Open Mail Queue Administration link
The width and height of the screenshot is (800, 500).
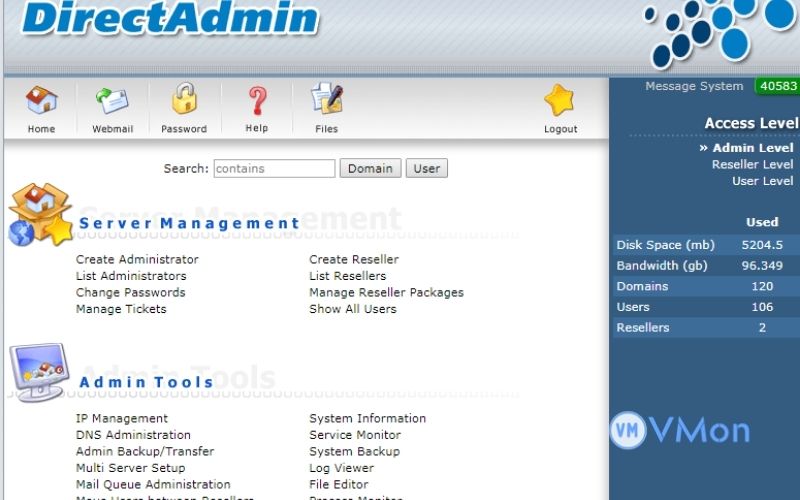153,484
